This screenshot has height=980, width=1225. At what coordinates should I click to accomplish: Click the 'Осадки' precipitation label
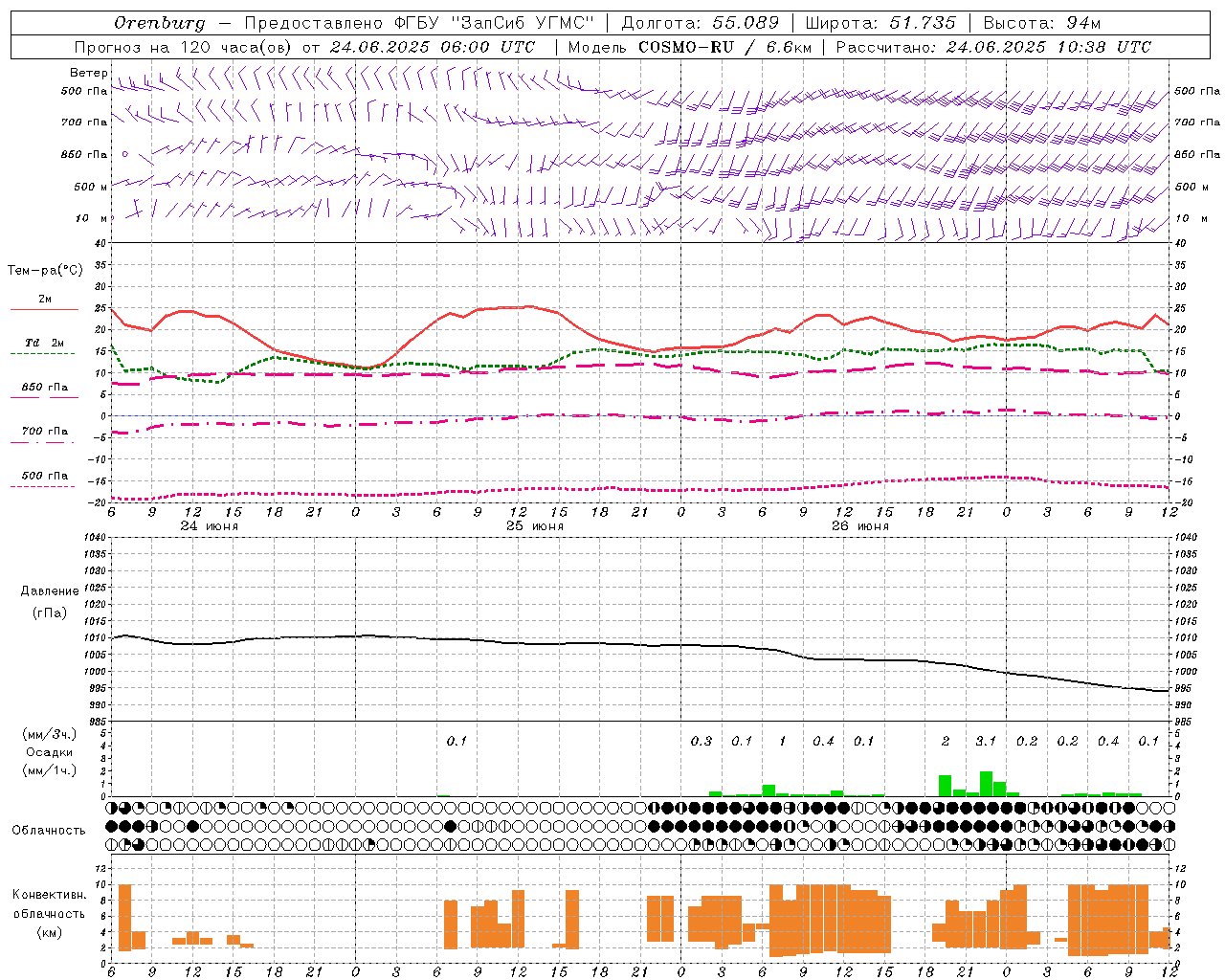coord(49,752)
